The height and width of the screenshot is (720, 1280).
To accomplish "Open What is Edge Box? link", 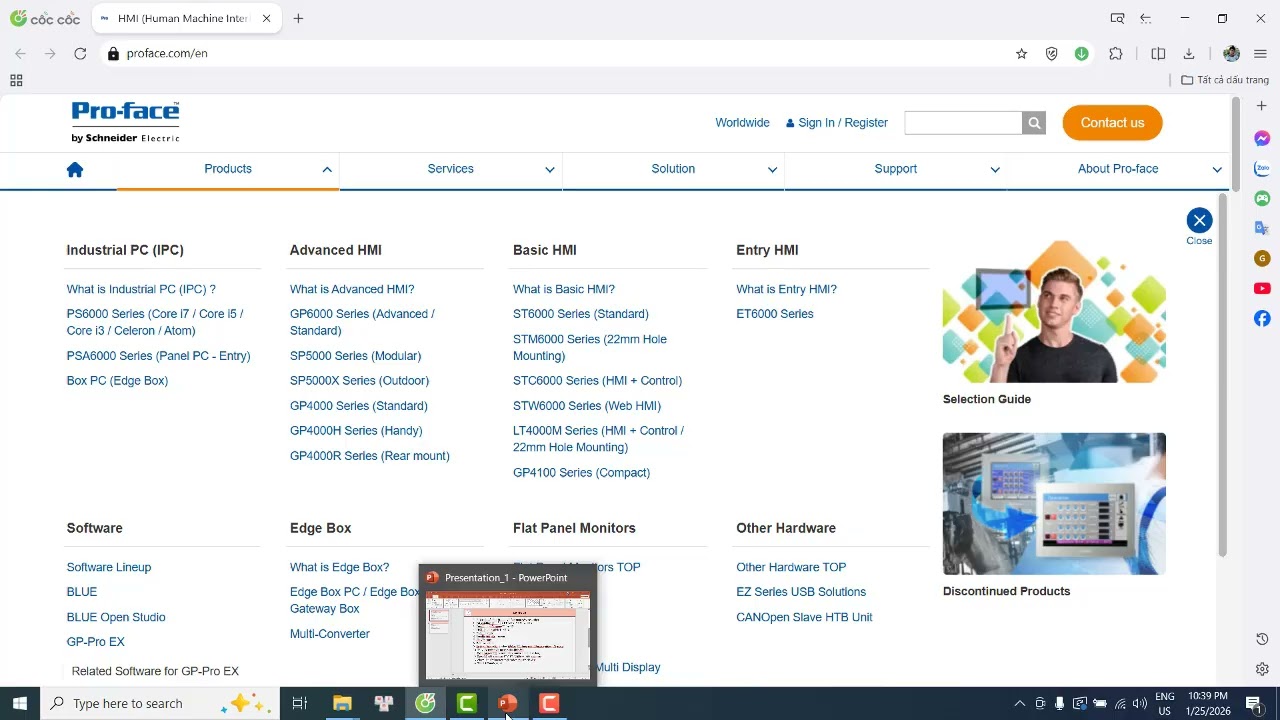I will click(339, 567).
